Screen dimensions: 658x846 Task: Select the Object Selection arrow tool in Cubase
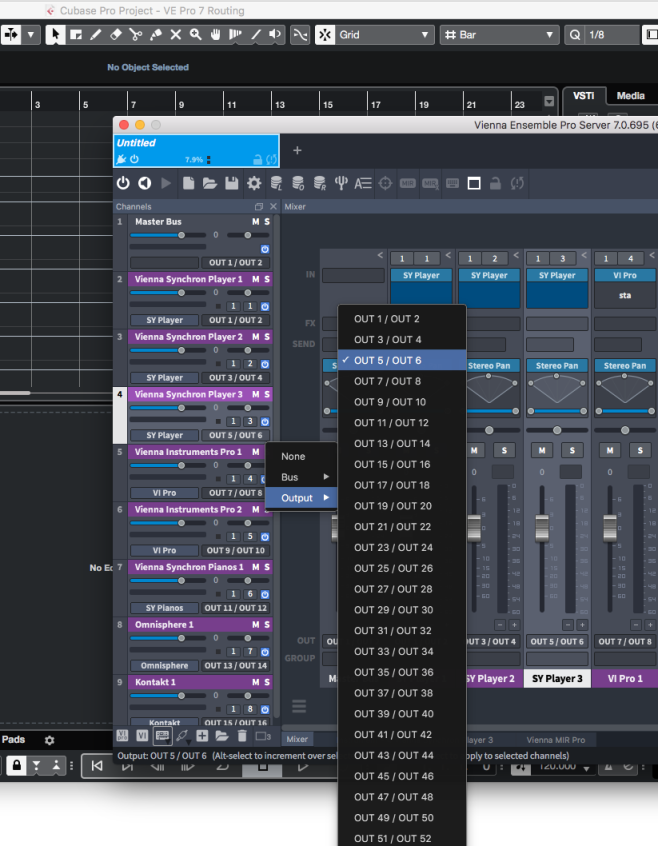tap(55, 35)
